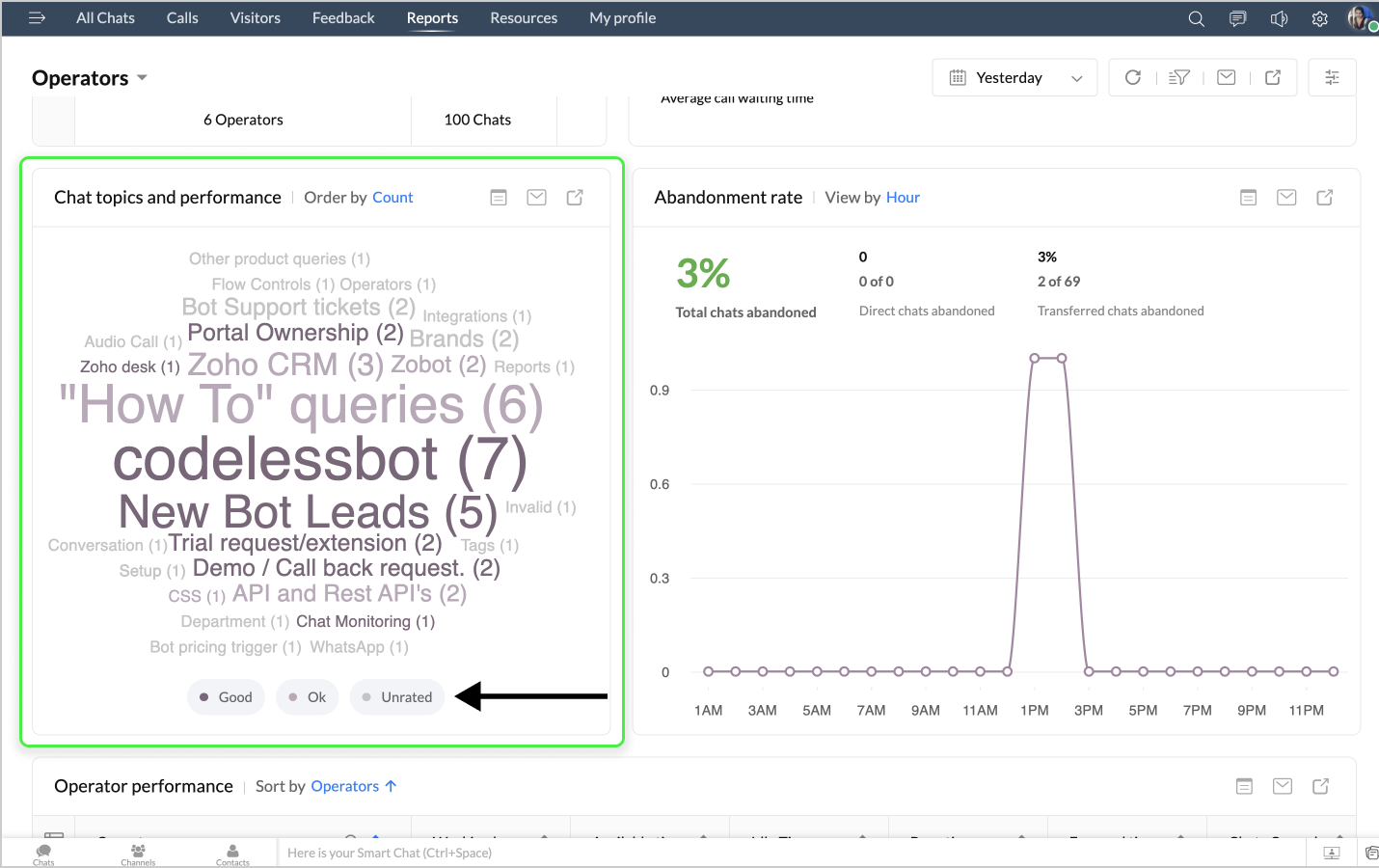This screenshot has height=868, width=1379.
Task: Refresh the Operators report
Action: pyautogui.click(x=1133, y=77)
